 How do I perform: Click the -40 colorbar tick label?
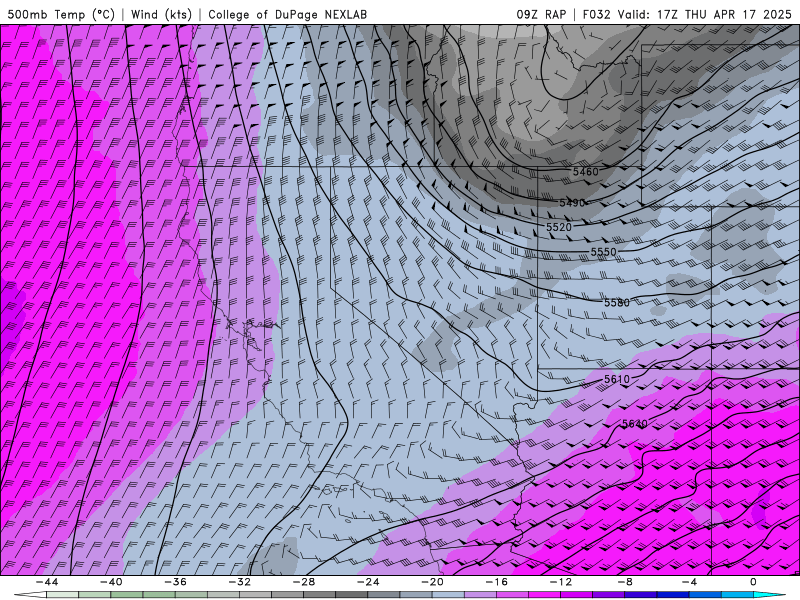click(111, 582)
